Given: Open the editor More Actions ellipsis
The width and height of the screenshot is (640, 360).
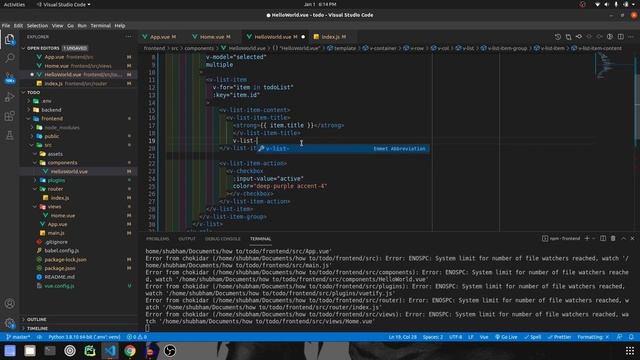Looking at the screenshot, I should (x=631, y=37).
